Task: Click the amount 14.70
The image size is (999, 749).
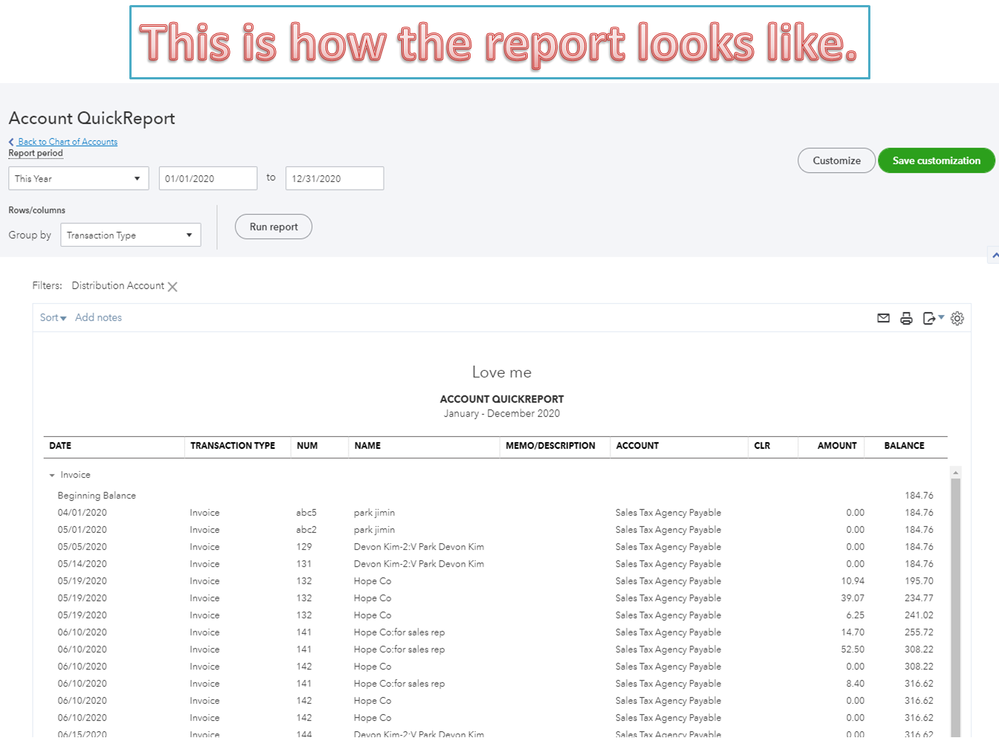Action: coord(852,633)
